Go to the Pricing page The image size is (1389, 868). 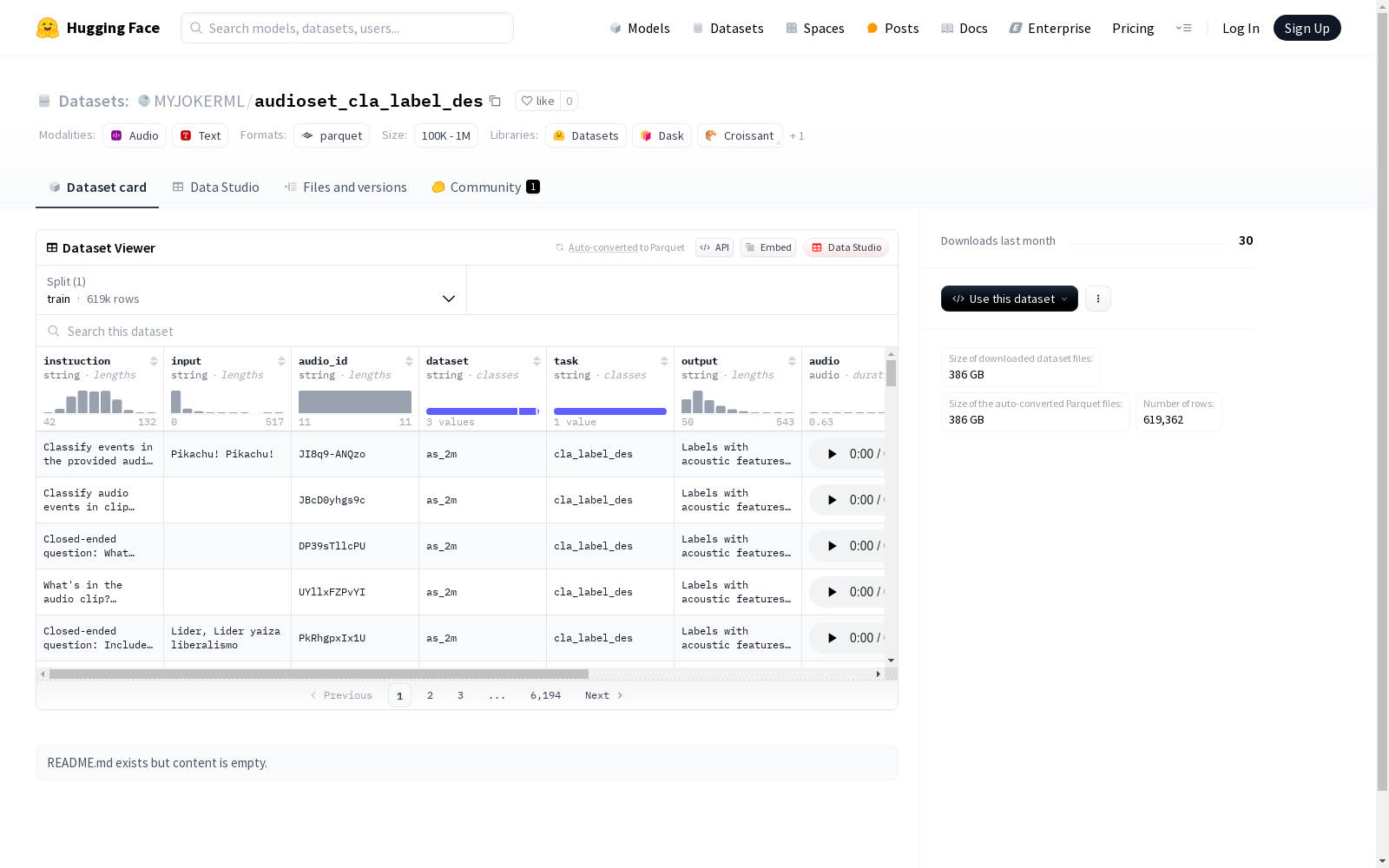1133,28
